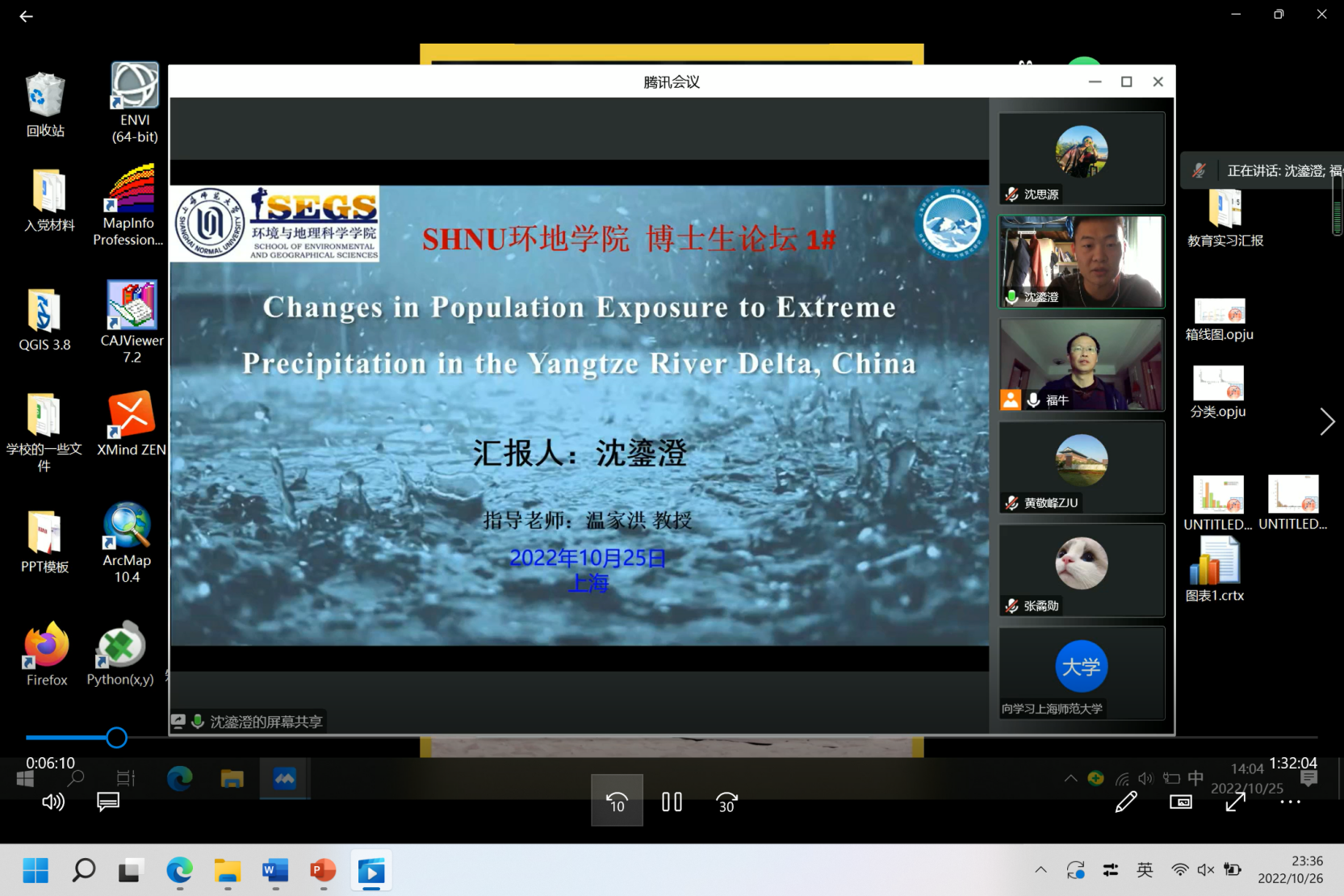1344x896 pixels.
Task: Open PowerPoint from the taskbar
Action: (x=323, y=870)
